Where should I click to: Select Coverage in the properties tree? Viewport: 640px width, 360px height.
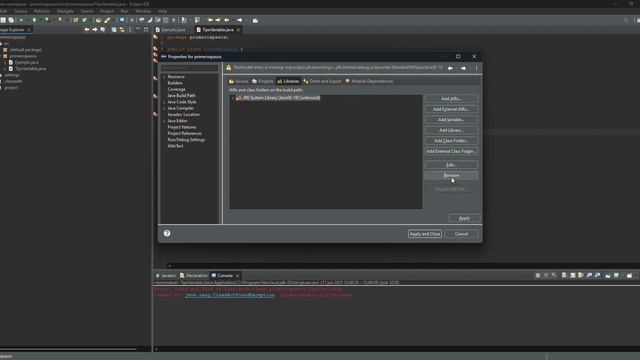click(176, 89)
